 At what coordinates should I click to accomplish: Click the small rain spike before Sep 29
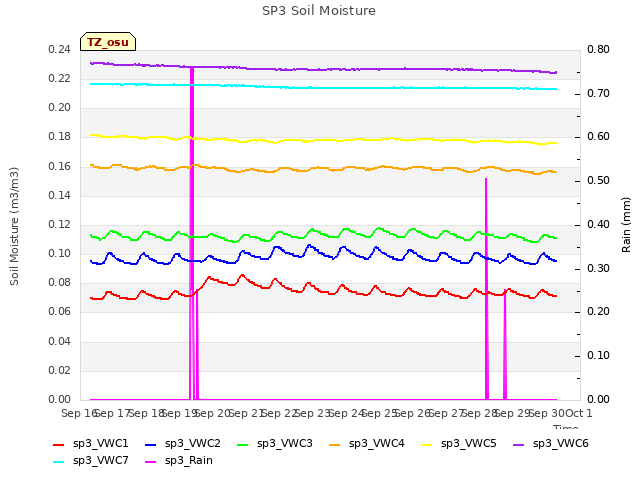pyautogui.click(x=505, y=344)
